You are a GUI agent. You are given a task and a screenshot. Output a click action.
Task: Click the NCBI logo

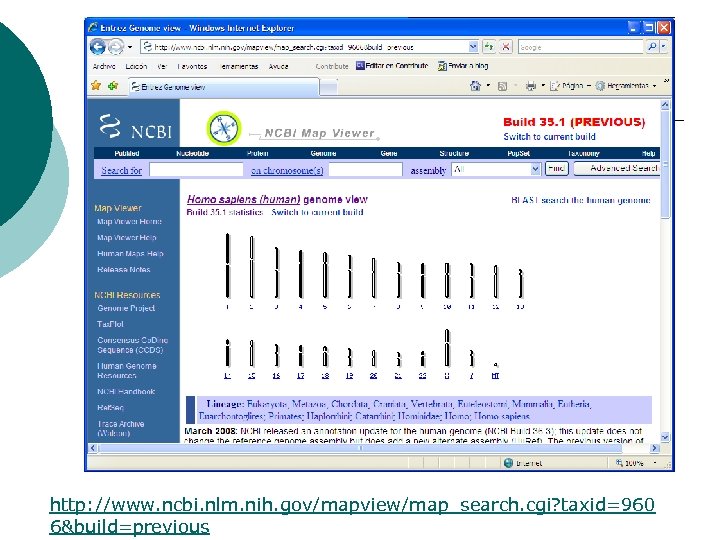135,126
